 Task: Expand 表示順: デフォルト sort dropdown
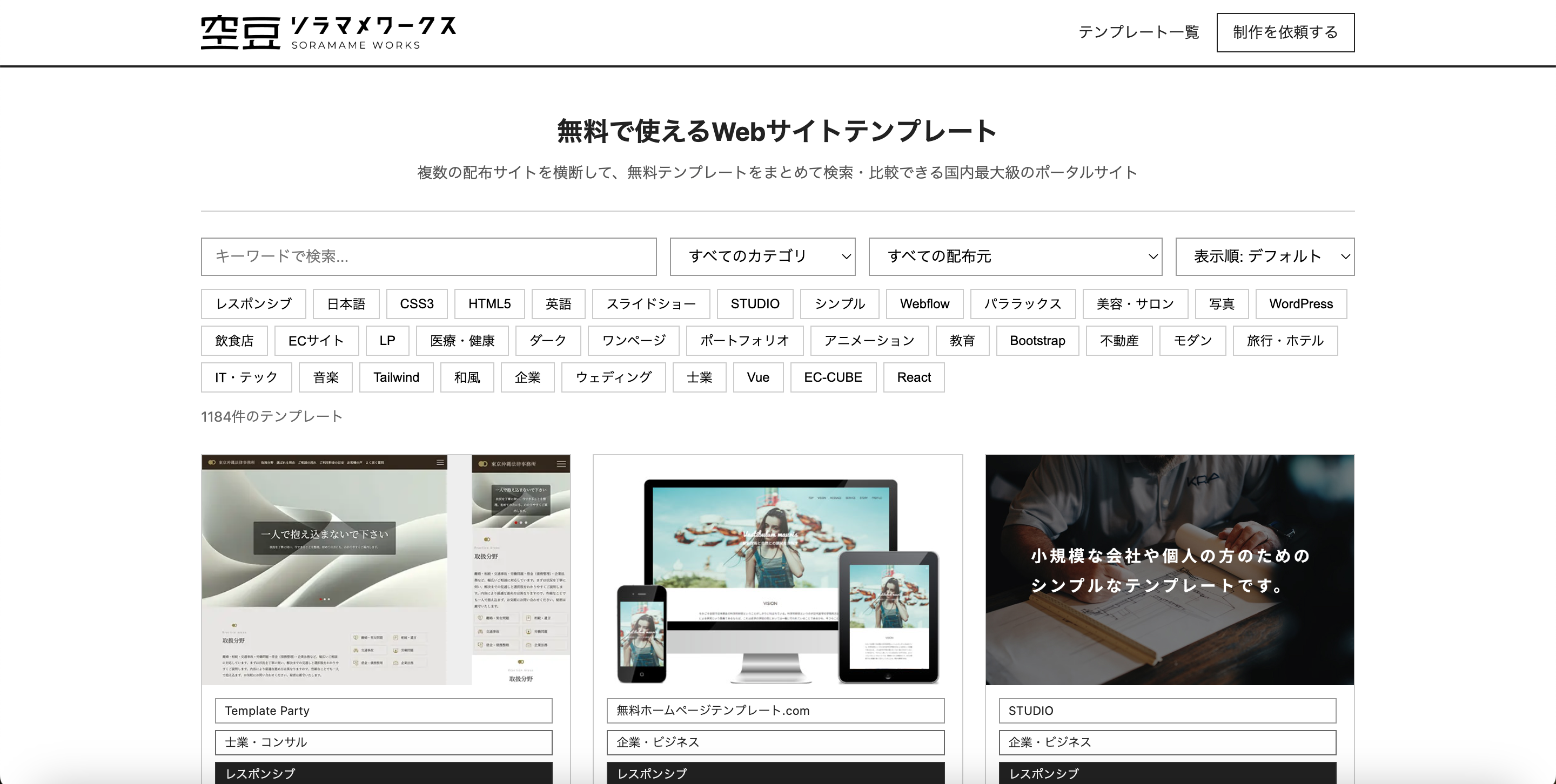1264,256
